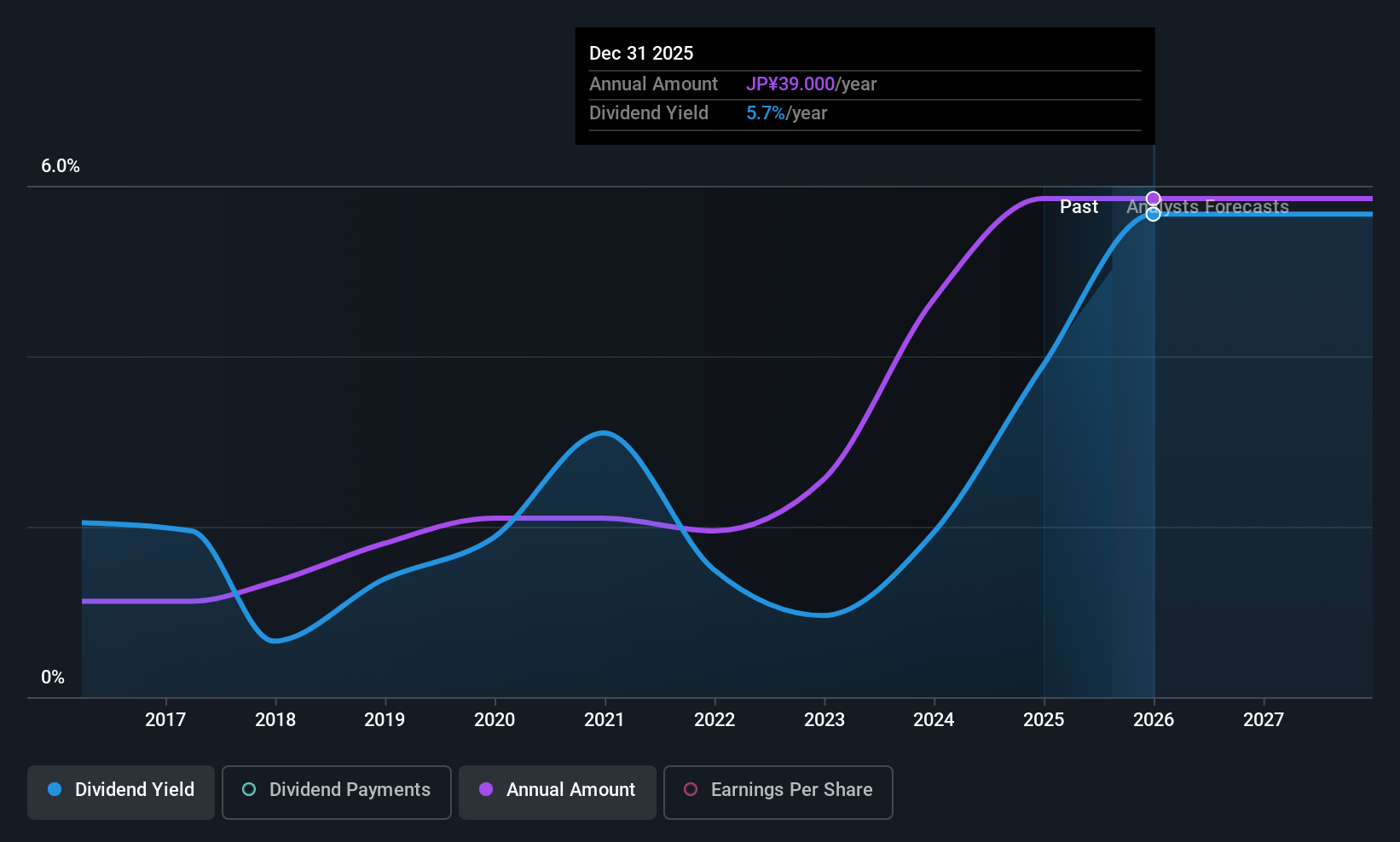Screen dimensions: 1400x842
Task: Click the 2027 forecast year label
Action: (x=1263, y=720)
